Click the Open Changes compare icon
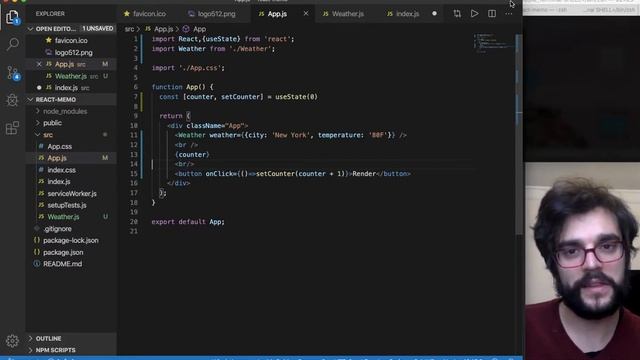This screenshot has width=640, height=360. [x=457, y=13]
